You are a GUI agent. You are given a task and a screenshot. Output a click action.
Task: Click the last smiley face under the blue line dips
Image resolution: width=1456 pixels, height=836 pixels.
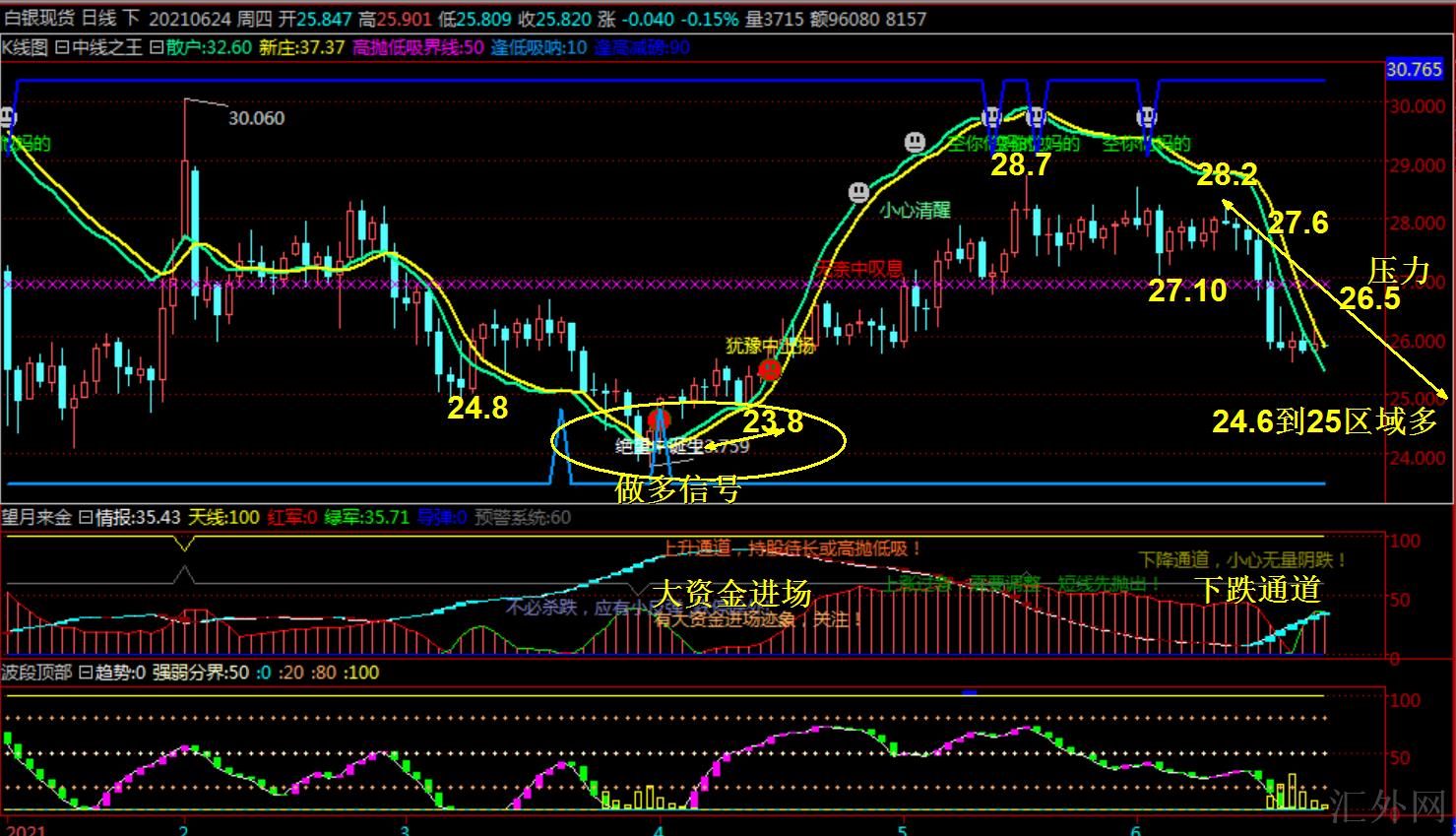click(1147, 118)
